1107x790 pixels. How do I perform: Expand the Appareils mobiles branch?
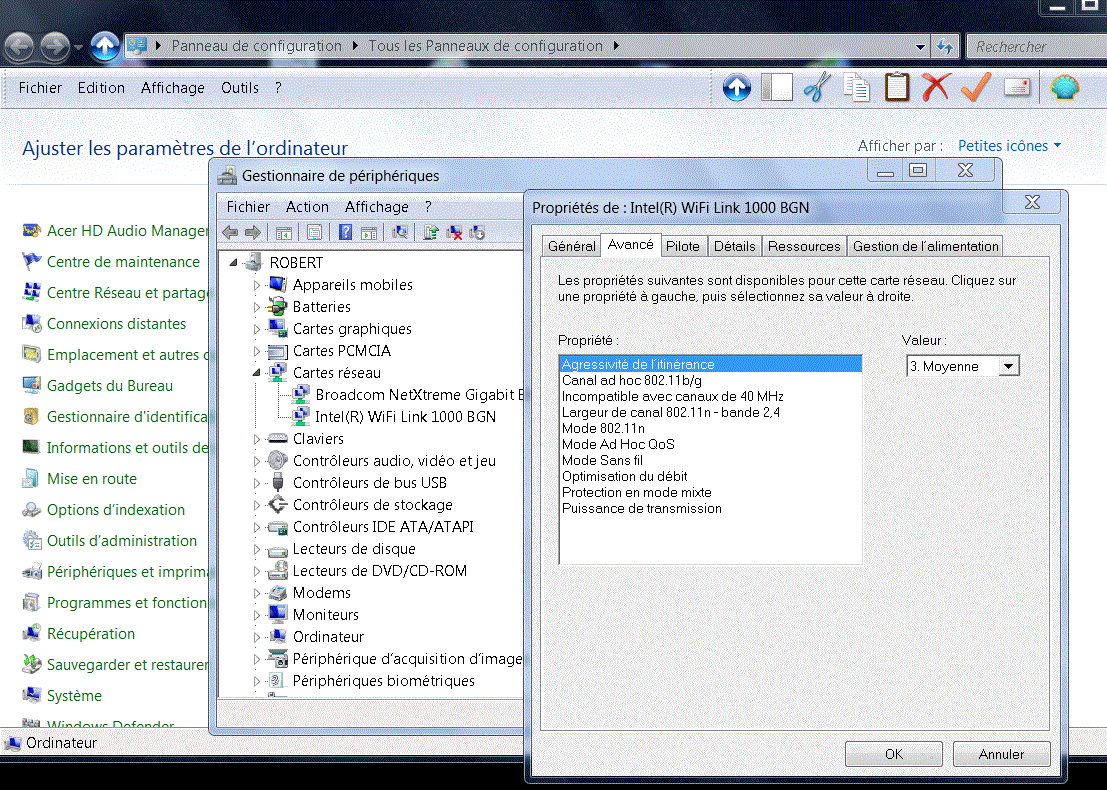coord(257,285)
